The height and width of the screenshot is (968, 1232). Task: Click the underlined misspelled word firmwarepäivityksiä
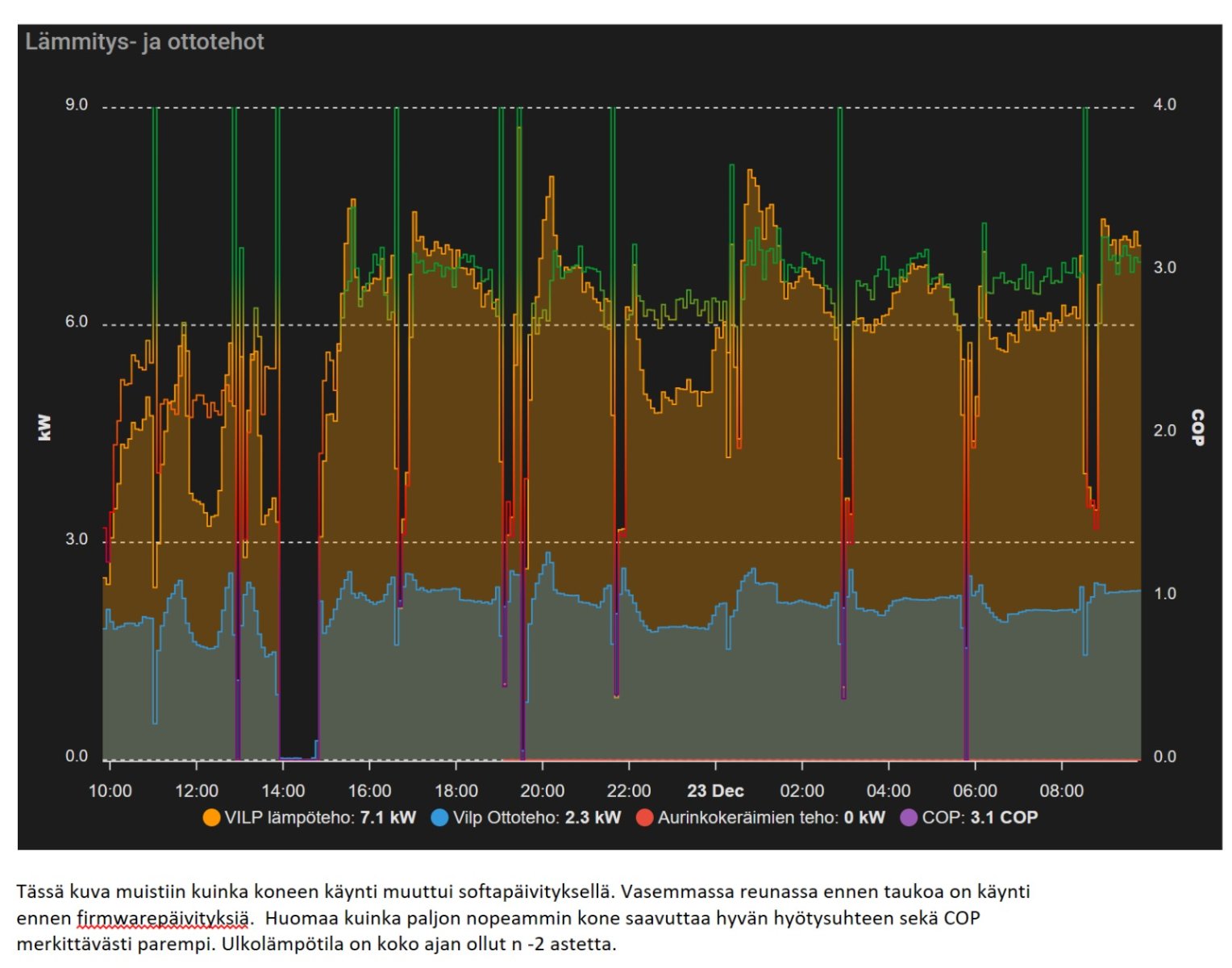tap(163, 918)
